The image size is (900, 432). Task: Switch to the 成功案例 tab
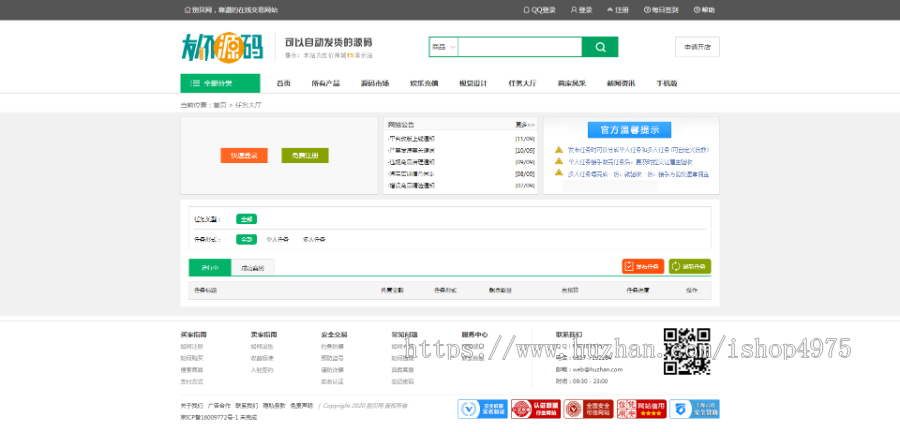(253, 268)
